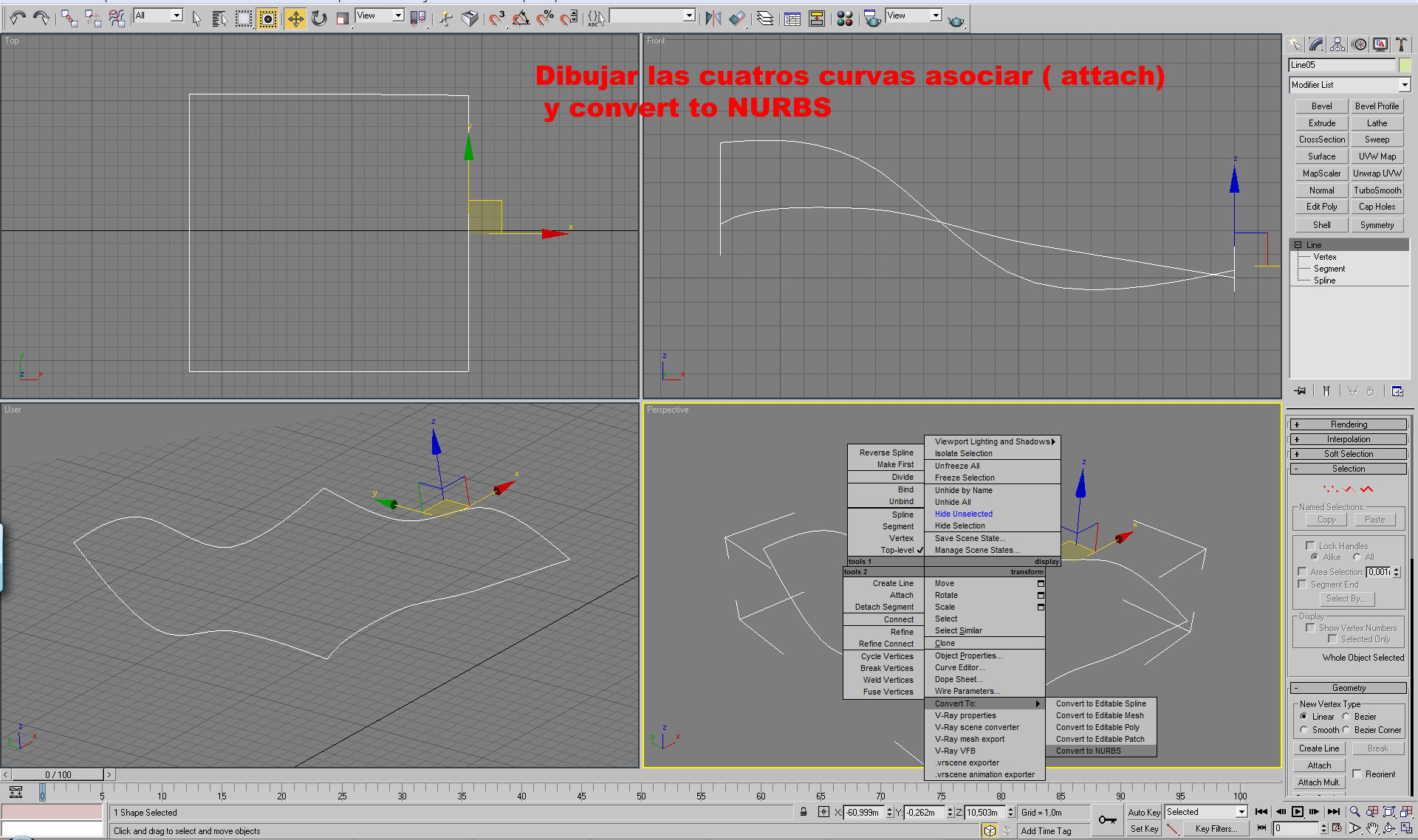Image resolution: width=1418 pixels, height=840 pixels.
Task: Click the Line05 object color swatch
Action: 1405,65
